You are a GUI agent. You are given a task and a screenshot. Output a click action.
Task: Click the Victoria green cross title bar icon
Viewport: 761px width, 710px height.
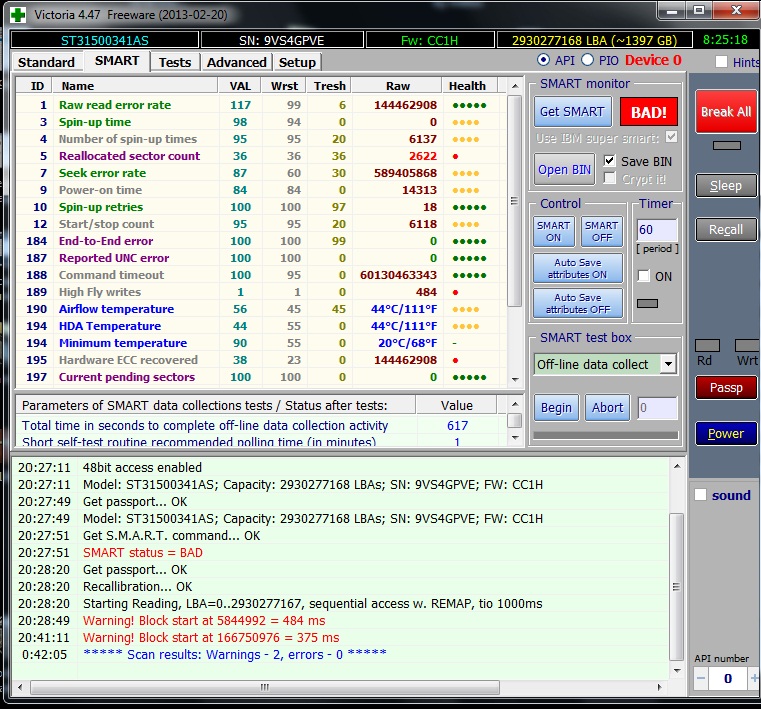[18, 13]
